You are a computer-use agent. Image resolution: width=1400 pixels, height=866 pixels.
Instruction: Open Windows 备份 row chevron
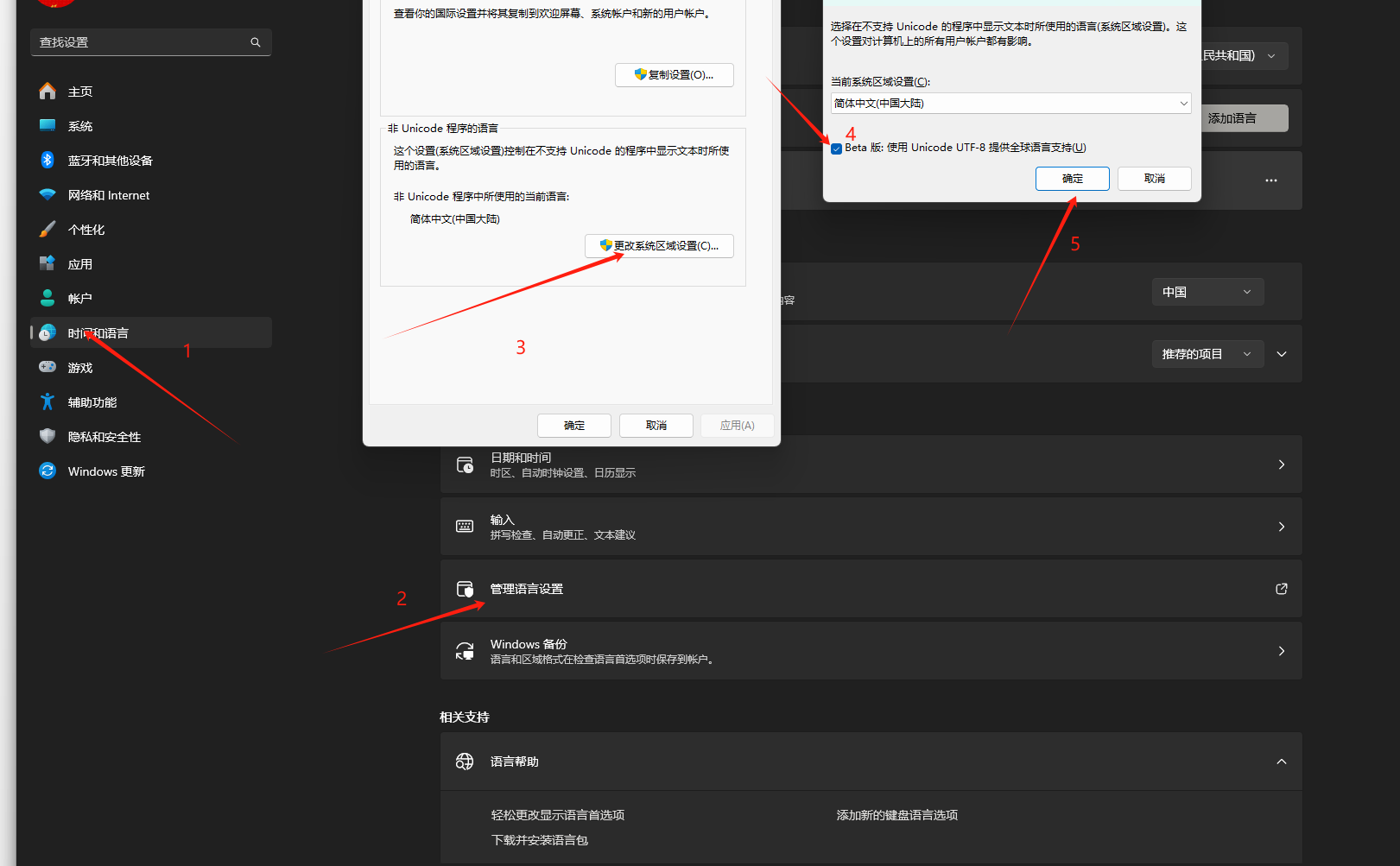click(x=1282, y=651)
